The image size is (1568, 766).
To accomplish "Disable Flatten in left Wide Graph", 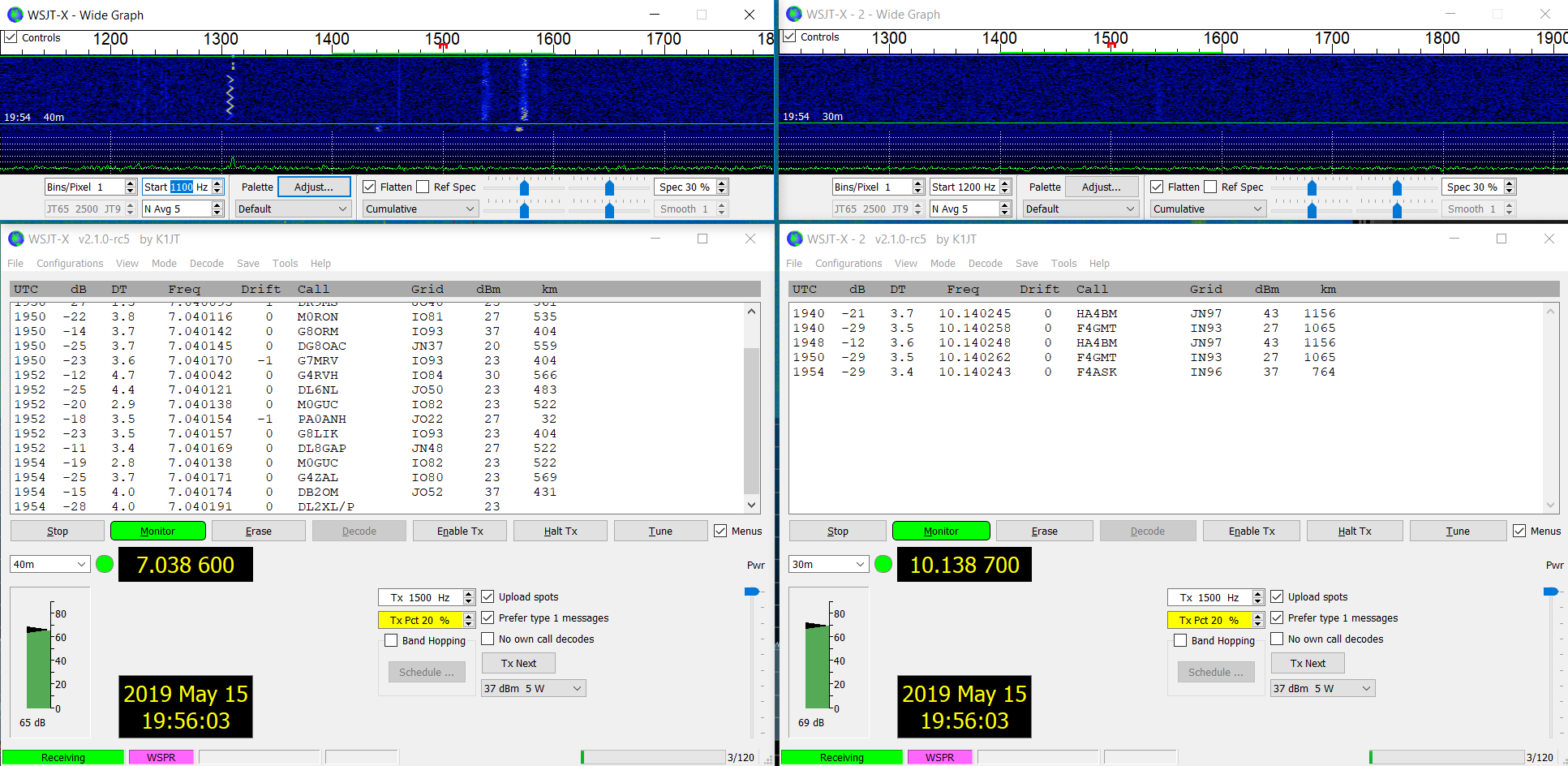I will (x=369, y=187).
